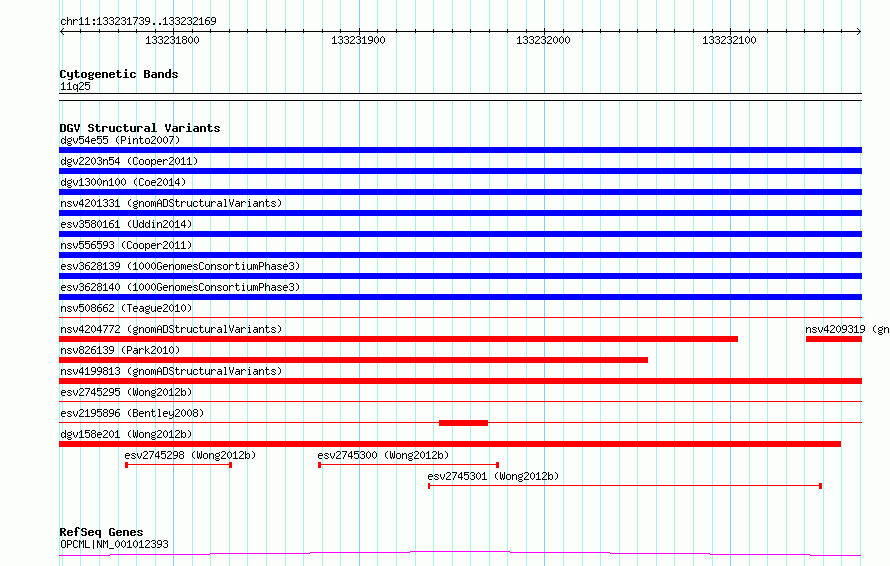Click the nsv508662 (Teague2010) label
Viewport: 890px width, 566px height.
coord(126,308)
